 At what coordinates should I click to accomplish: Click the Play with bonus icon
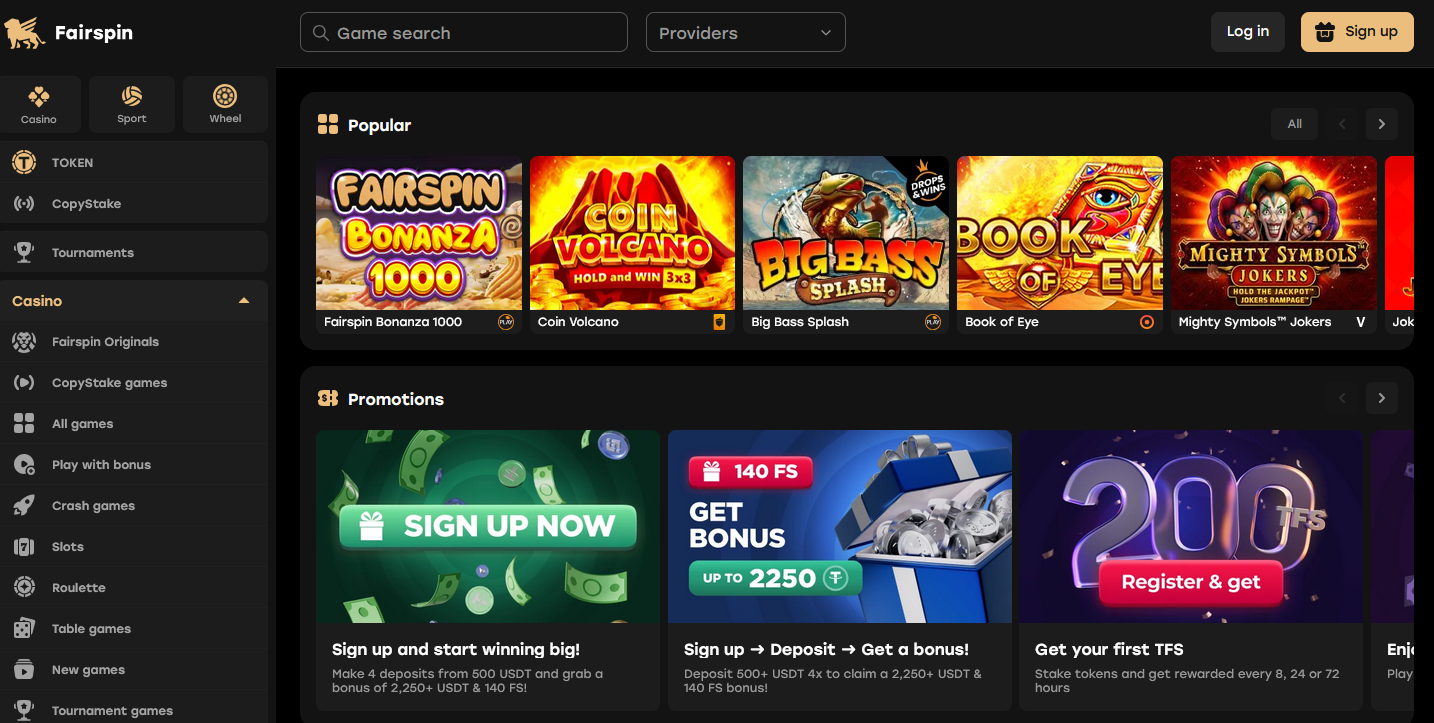(x=24, y=465)
